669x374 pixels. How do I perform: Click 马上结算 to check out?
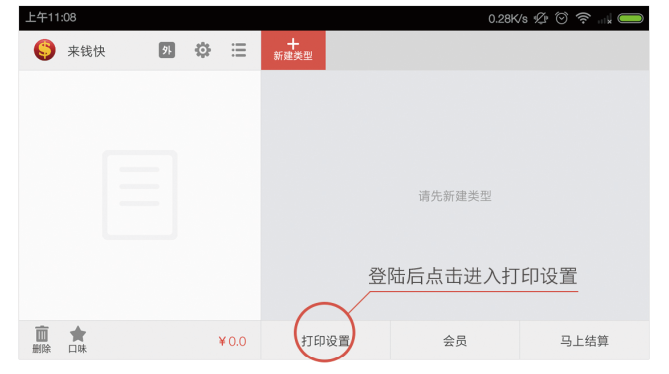[585, 340]
